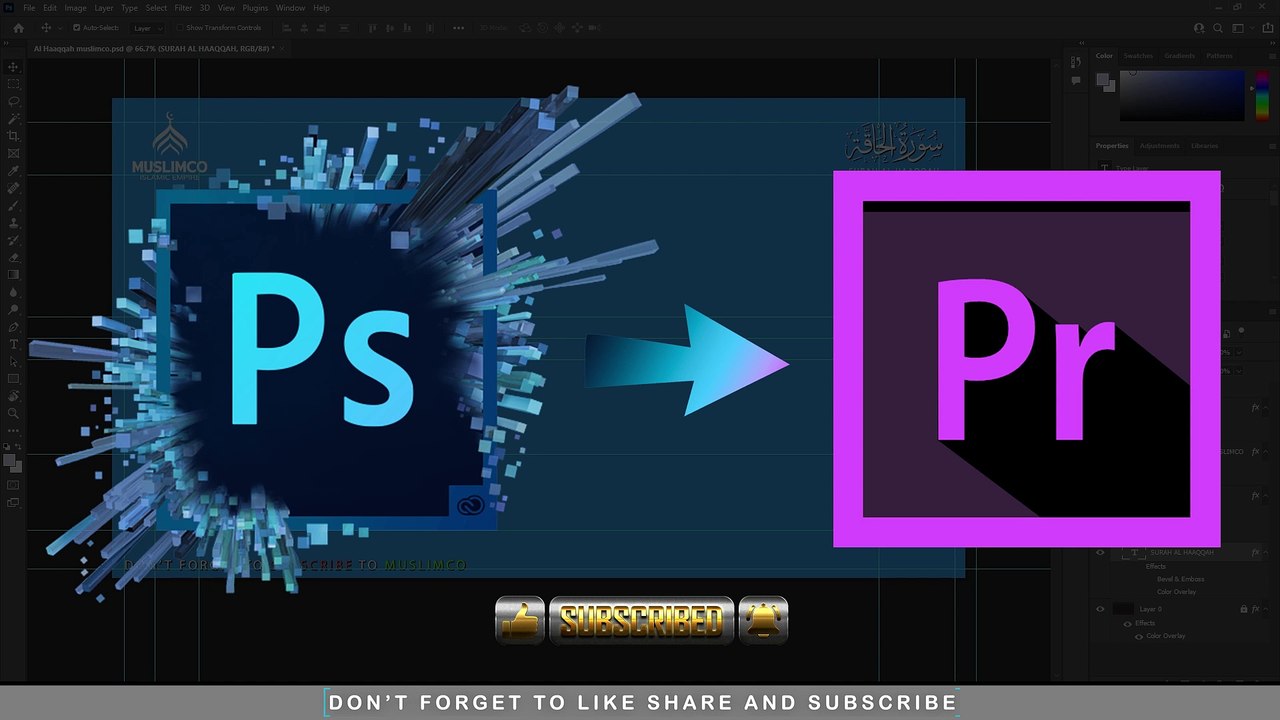Select the Brush tool
The width and height of the screenshot is (1280, 720).
coord(13,206)
